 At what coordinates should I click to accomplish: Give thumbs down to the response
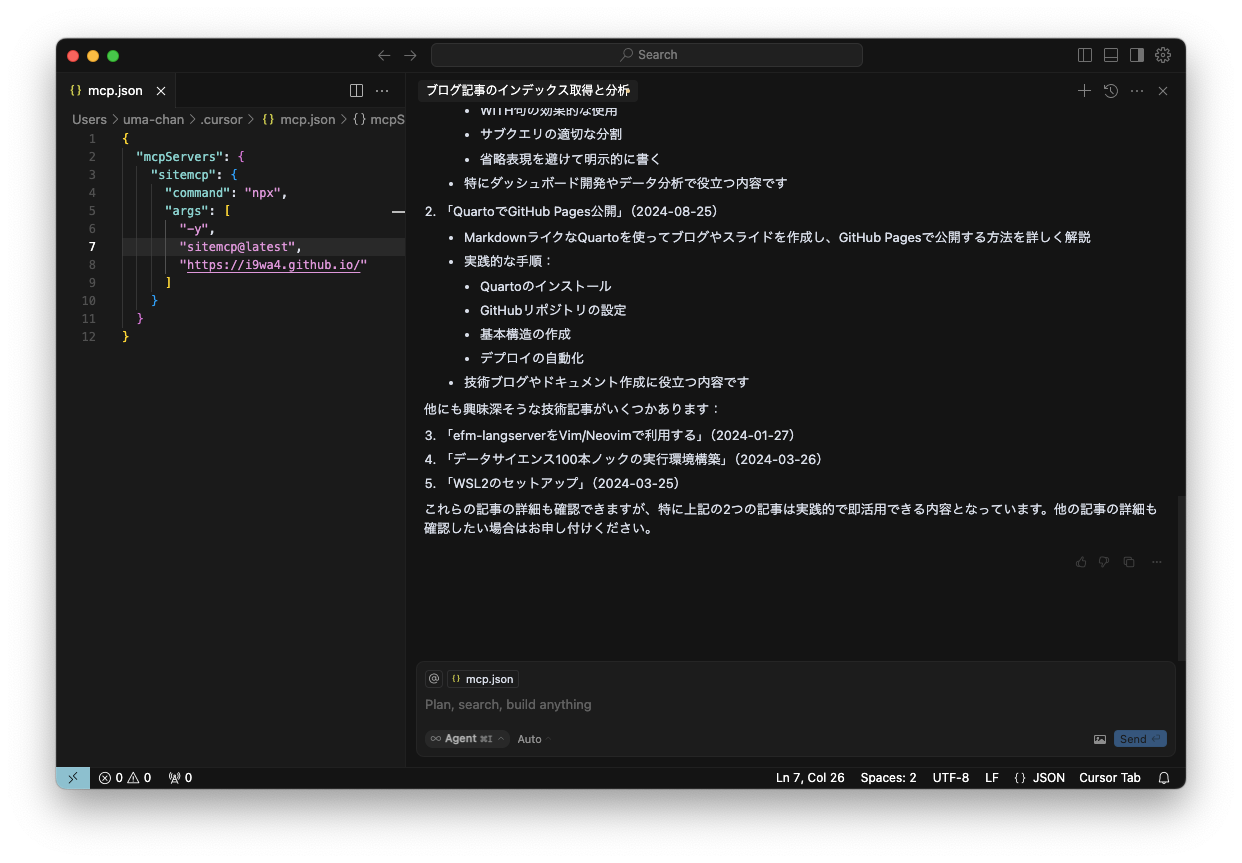pos(1104,562)
